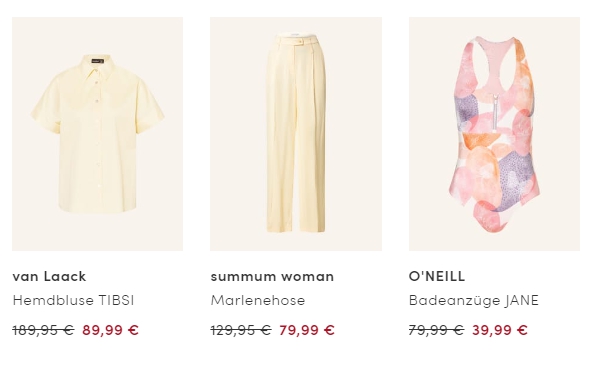590x380 pixels.
Task: Open the yellow van Laack shirt product image
Action: (97, 134)
